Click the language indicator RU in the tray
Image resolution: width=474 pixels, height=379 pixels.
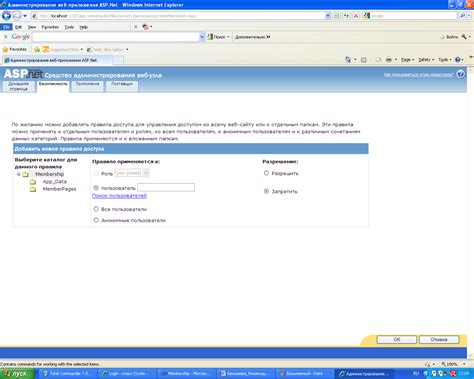tap(416, 373)
